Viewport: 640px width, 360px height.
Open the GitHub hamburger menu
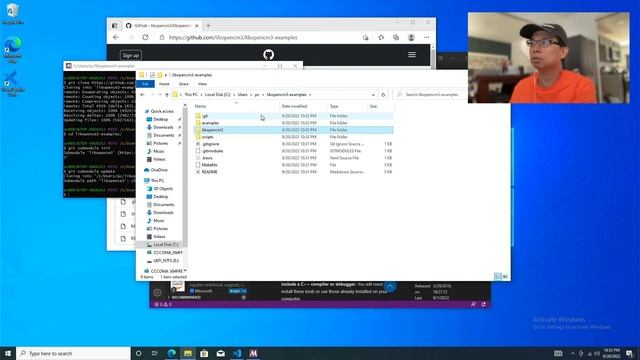pyautogui.click(x=412, y=54)
